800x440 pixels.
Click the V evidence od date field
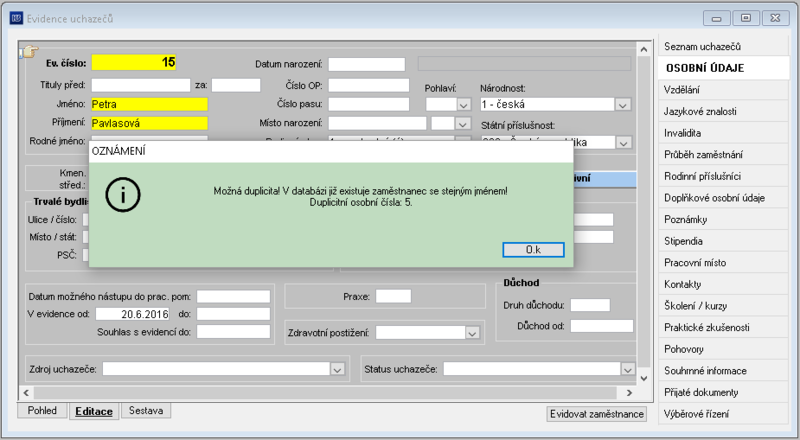click(x=135, y=314)
